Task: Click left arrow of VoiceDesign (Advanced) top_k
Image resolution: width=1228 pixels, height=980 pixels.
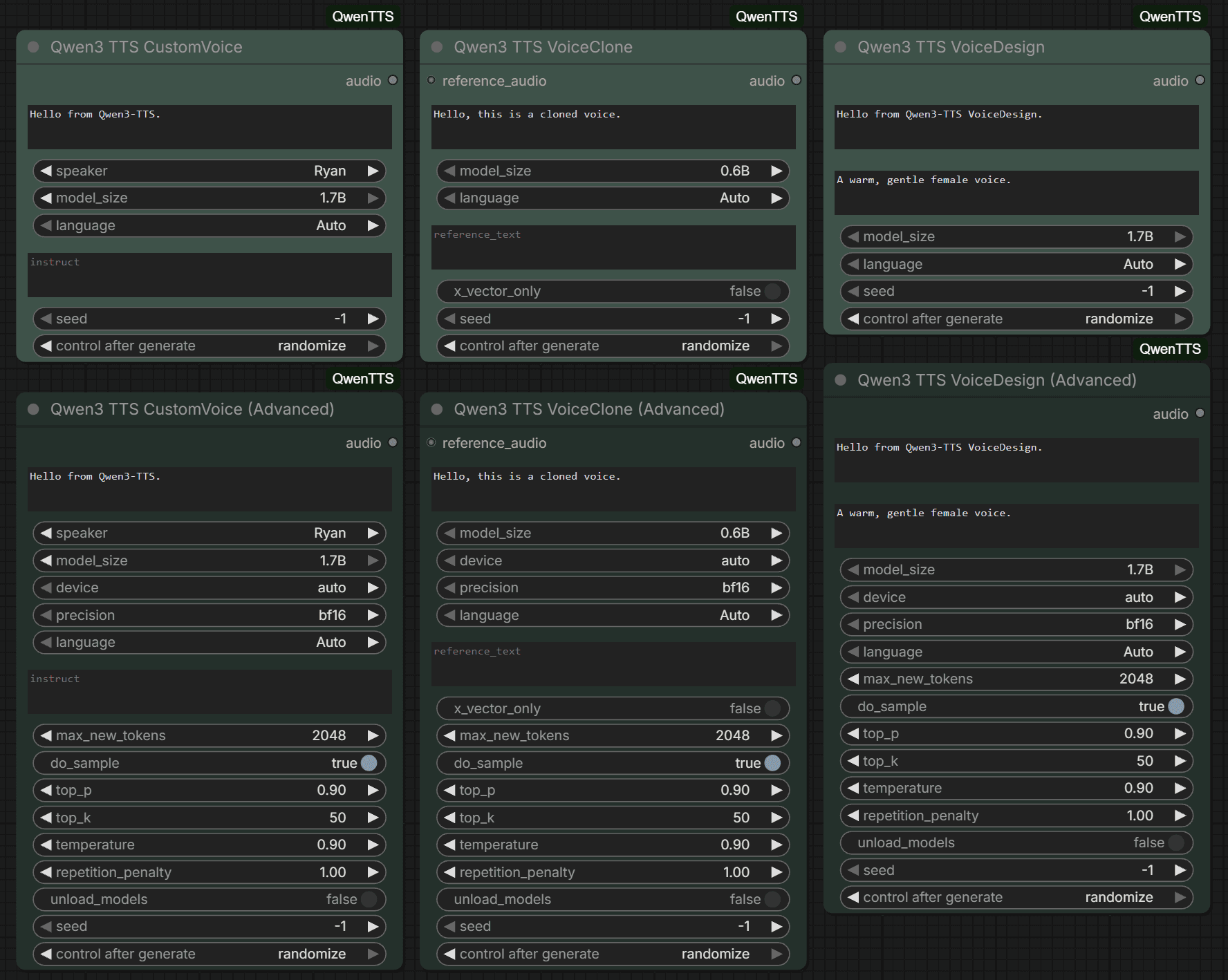Action: [853, 761]
